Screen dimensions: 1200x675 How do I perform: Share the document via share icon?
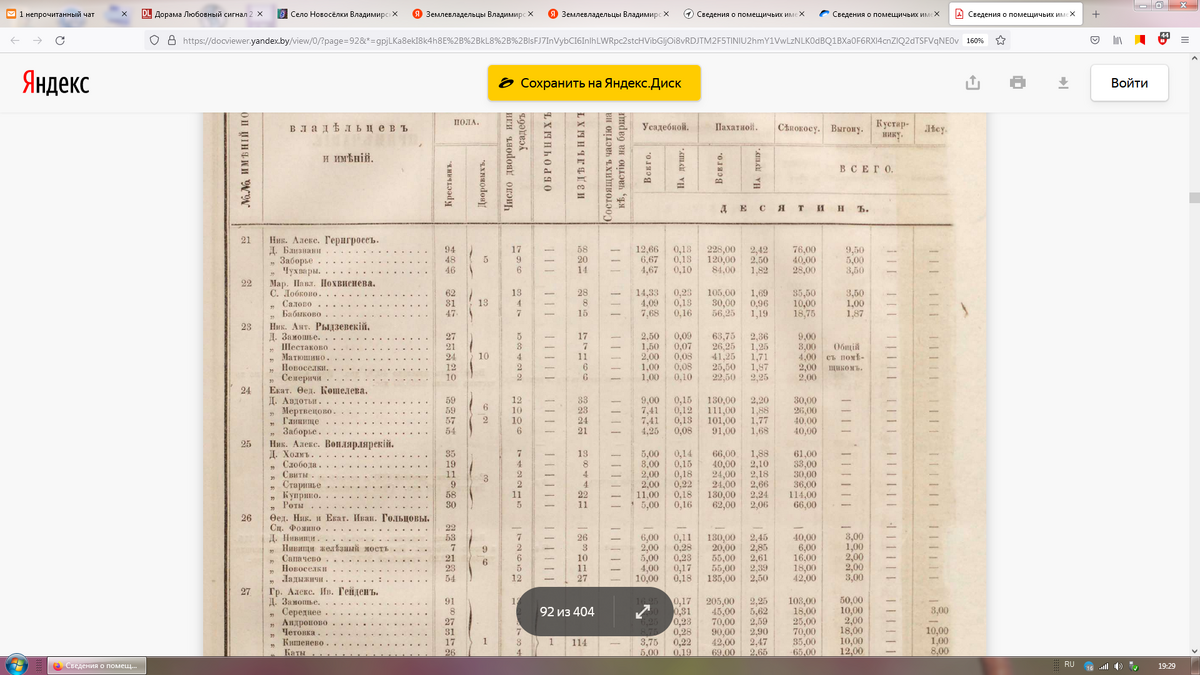[973, 83]
